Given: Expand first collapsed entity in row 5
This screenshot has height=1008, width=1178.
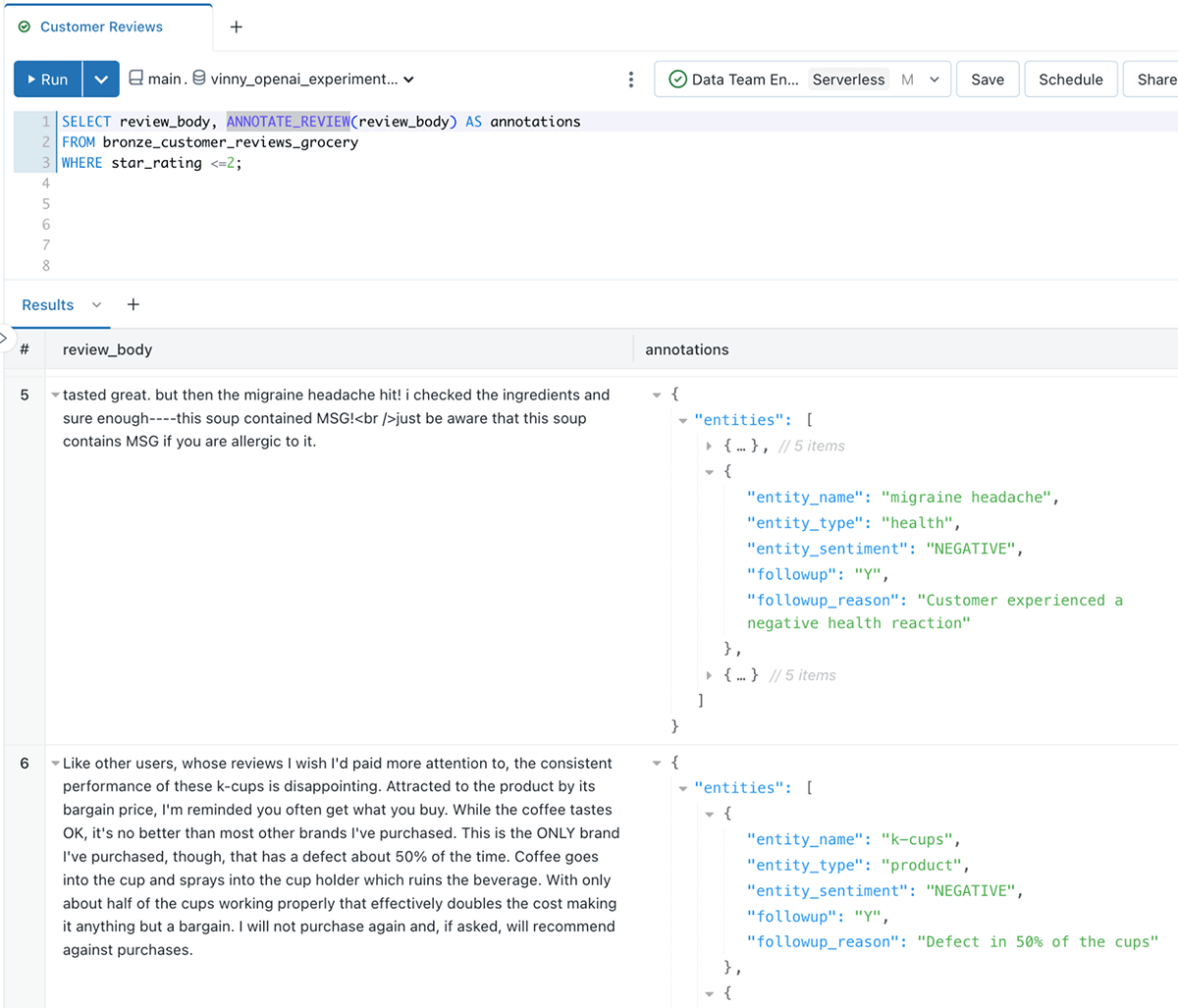Looking at the screenshot, I should pos(709,447).
